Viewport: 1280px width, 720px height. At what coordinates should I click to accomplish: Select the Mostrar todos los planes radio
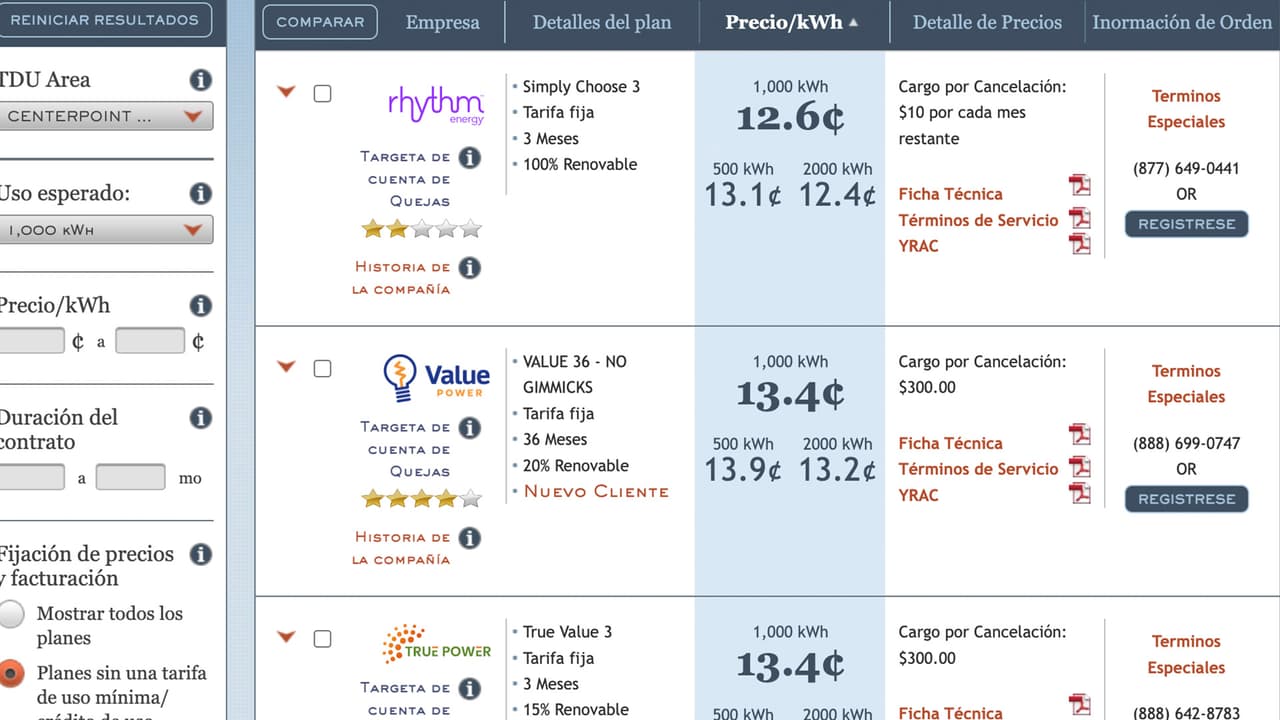11,614
